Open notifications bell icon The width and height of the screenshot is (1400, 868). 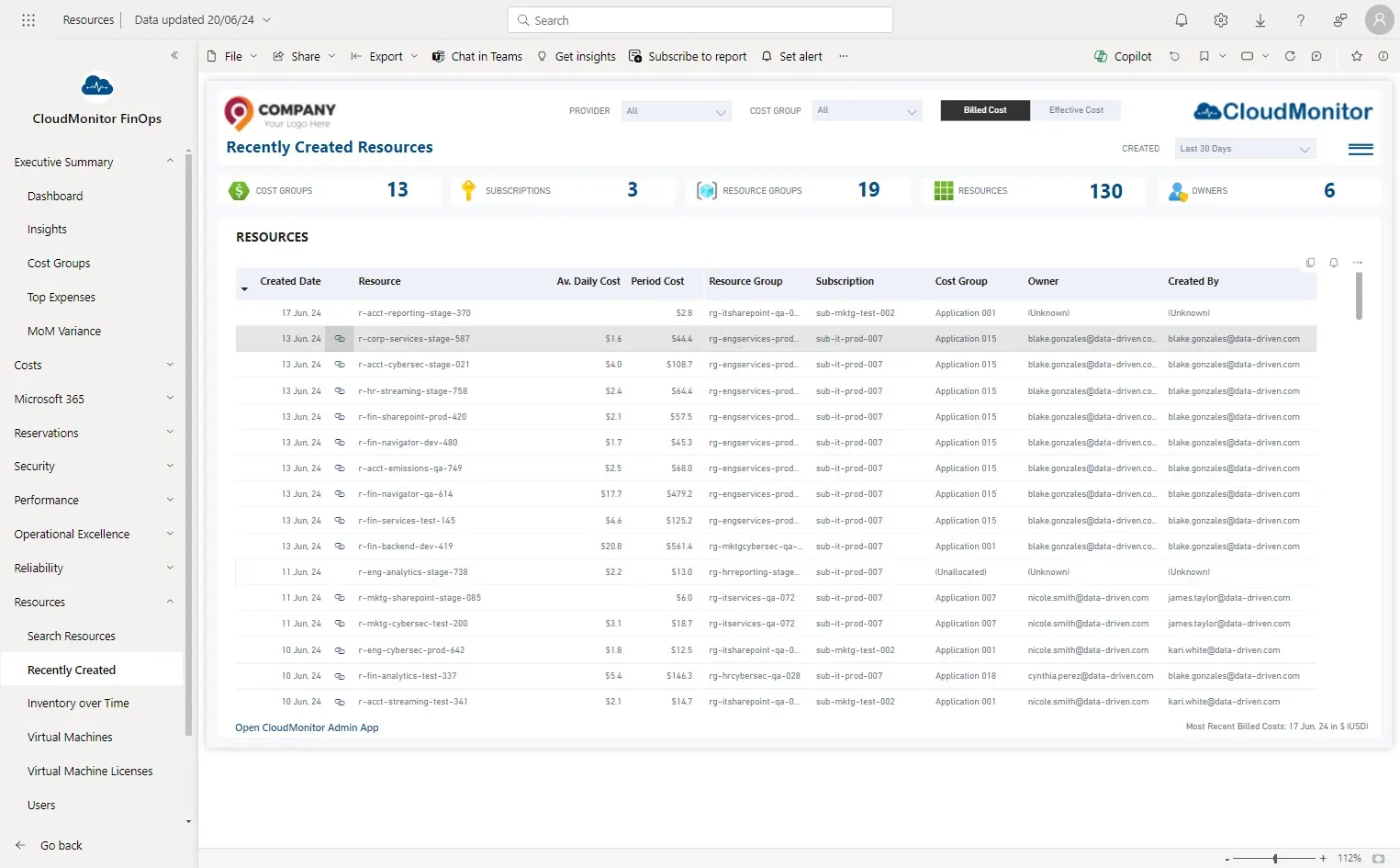(x=1182, y=19)
